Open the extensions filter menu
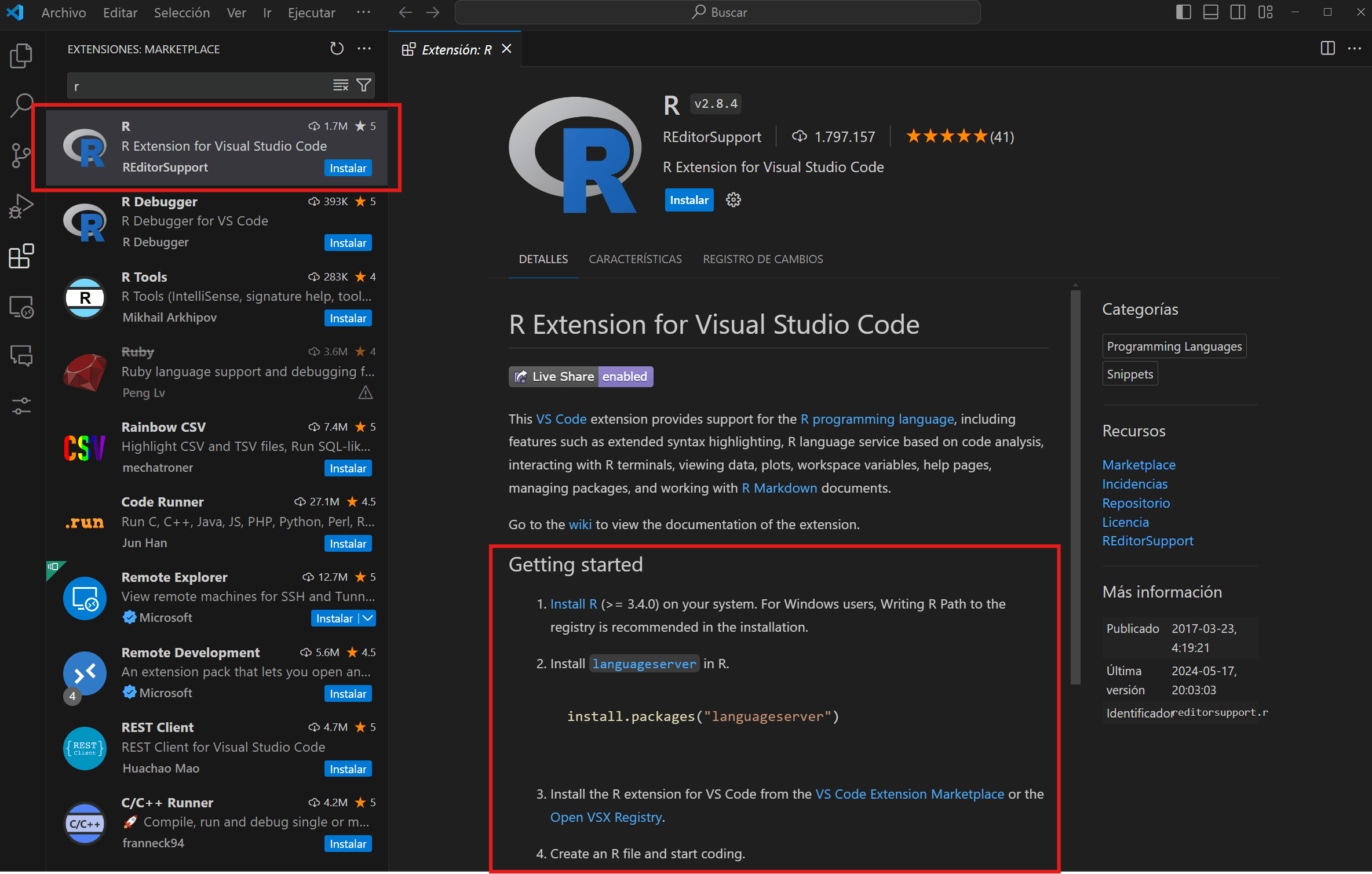The image size is (1372, 874). point(364,85)
